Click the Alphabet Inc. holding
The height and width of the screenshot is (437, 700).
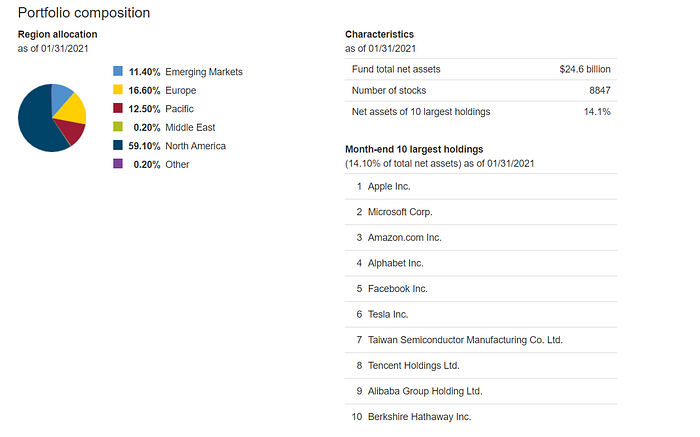click(396, 263)
